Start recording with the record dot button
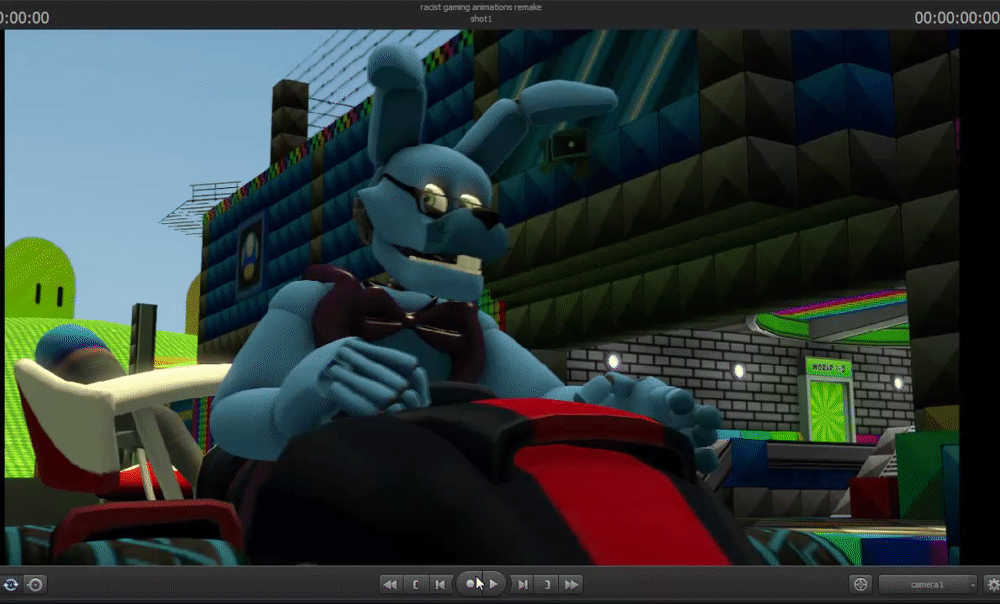 pos(470,584)
